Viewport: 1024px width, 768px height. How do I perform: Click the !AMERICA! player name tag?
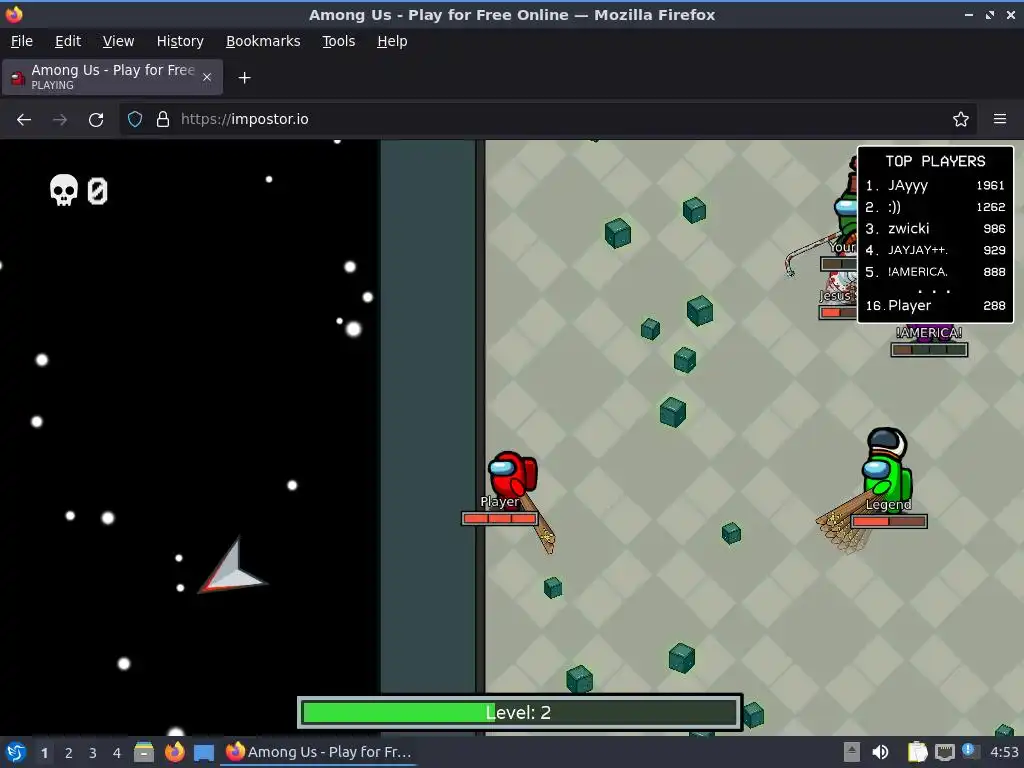pyautogui.click(x=929, y=332)
